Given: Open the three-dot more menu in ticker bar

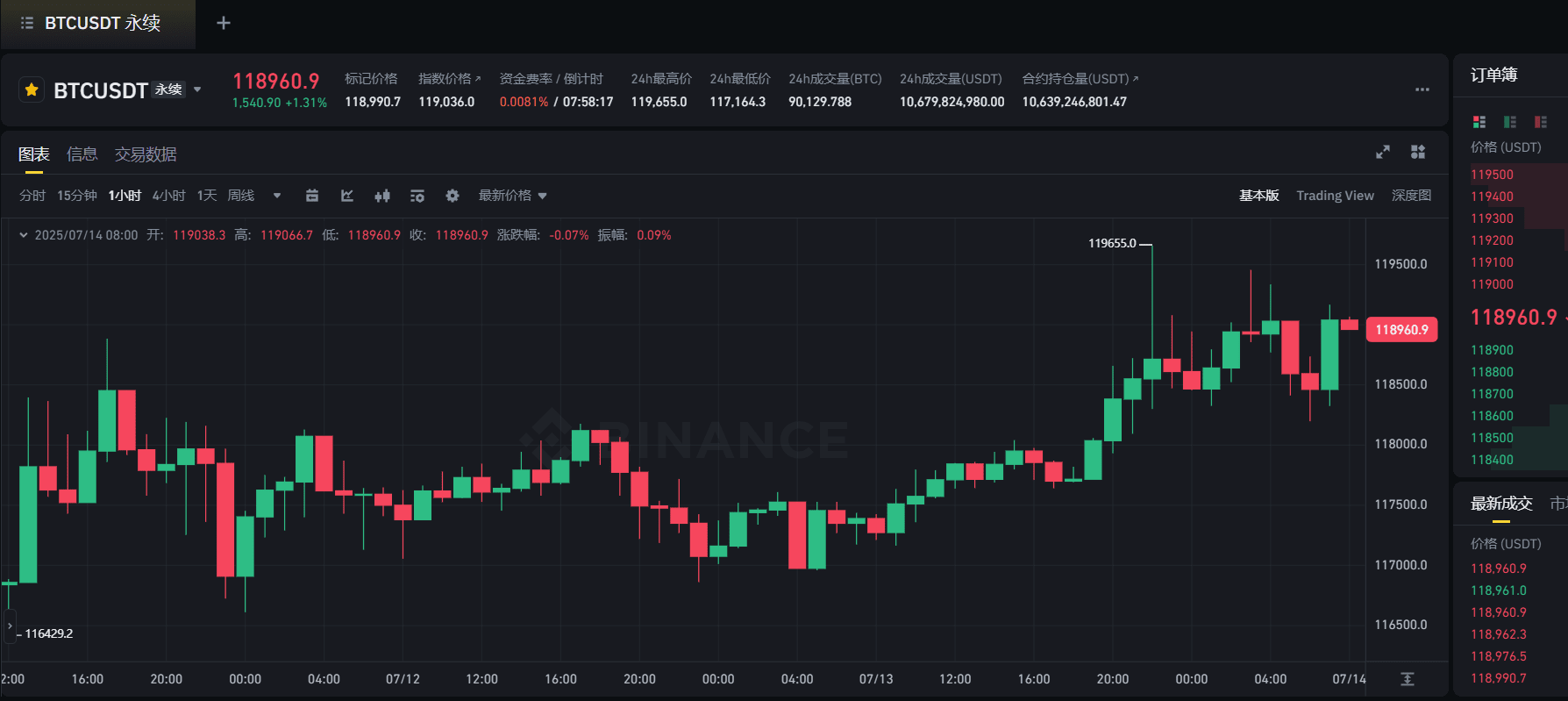Looking at the screenshot, I should pyautogui.click(x=1422, y=89).
